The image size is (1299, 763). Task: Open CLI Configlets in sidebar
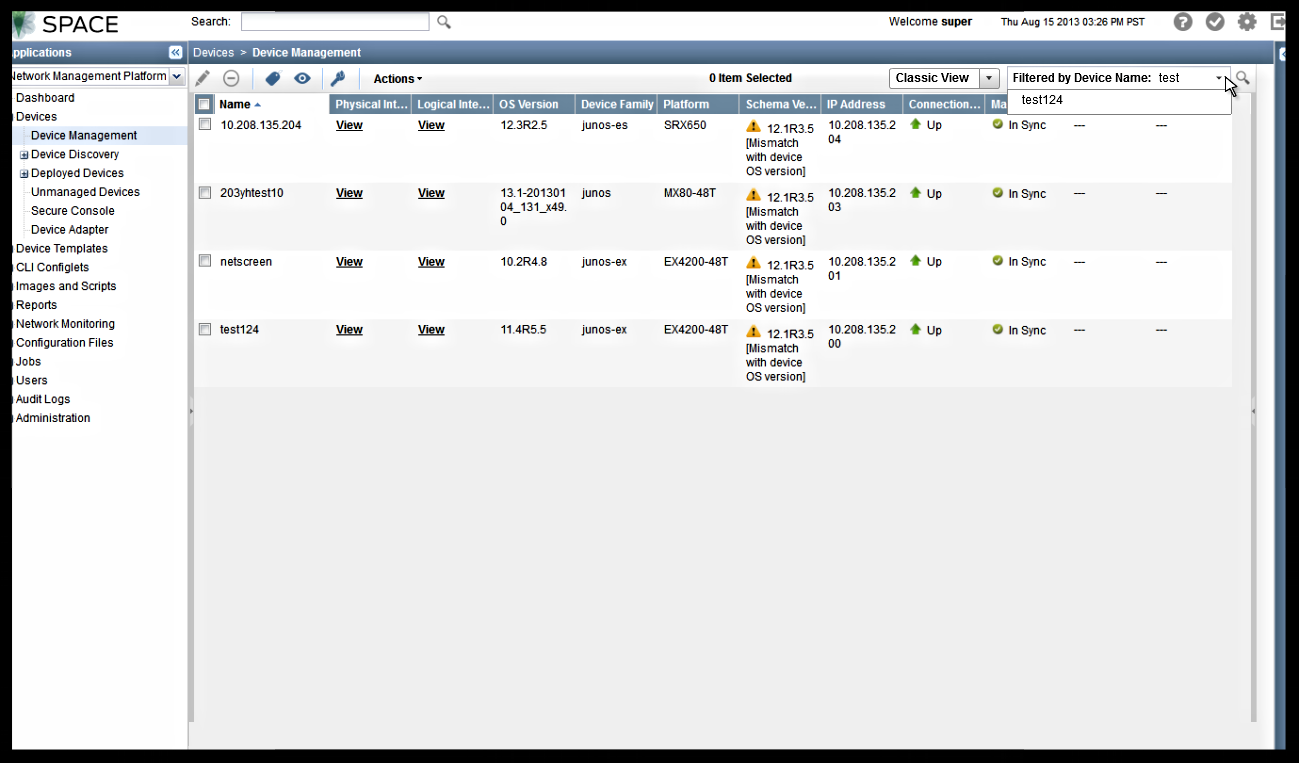coord(52,267)
